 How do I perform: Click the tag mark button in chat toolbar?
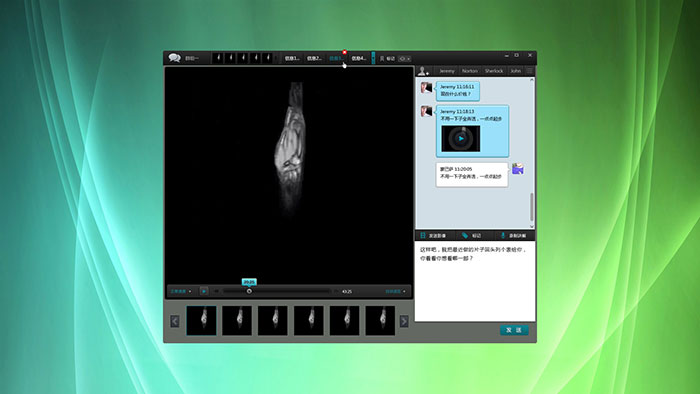coord(471,236)
